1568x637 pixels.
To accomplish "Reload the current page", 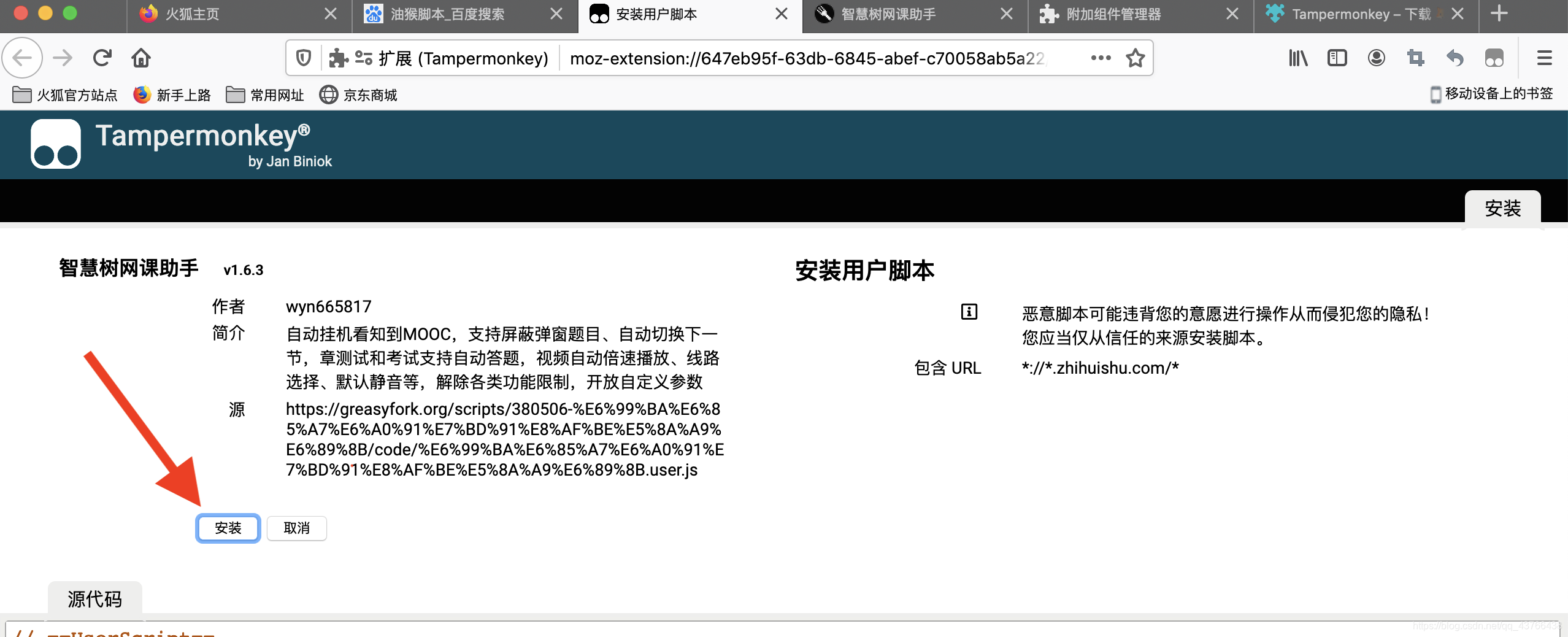I will click(102, 58).
